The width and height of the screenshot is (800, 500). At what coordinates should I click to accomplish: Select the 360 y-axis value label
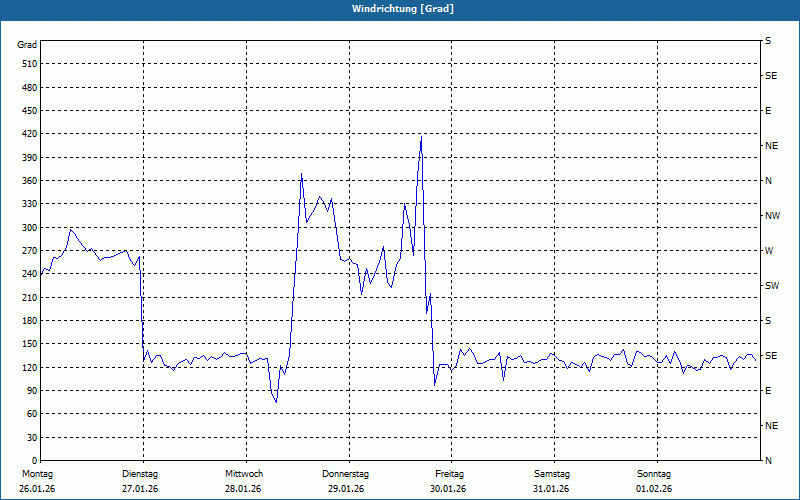point(30,181)
